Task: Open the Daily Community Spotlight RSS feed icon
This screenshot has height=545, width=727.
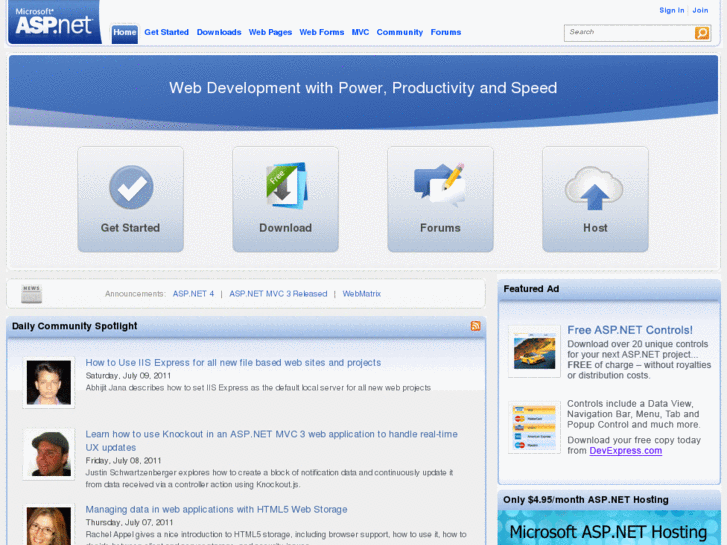Action: pos(475,326)
